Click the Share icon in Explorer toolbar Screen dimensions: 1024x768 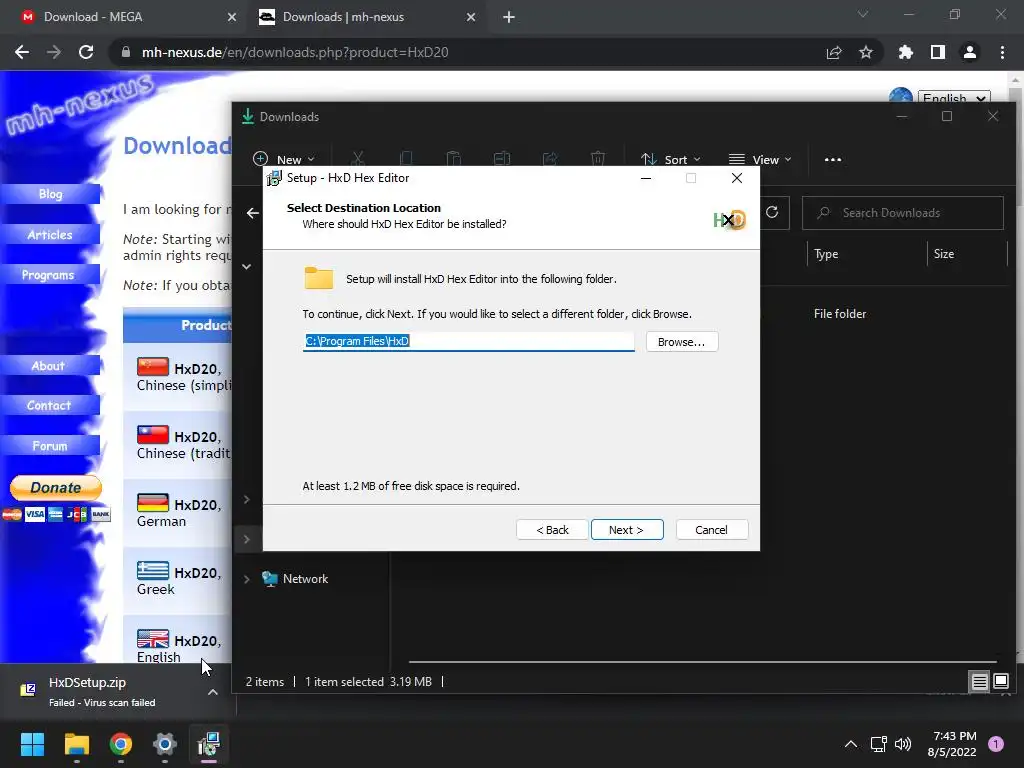(x=550, y=159)
